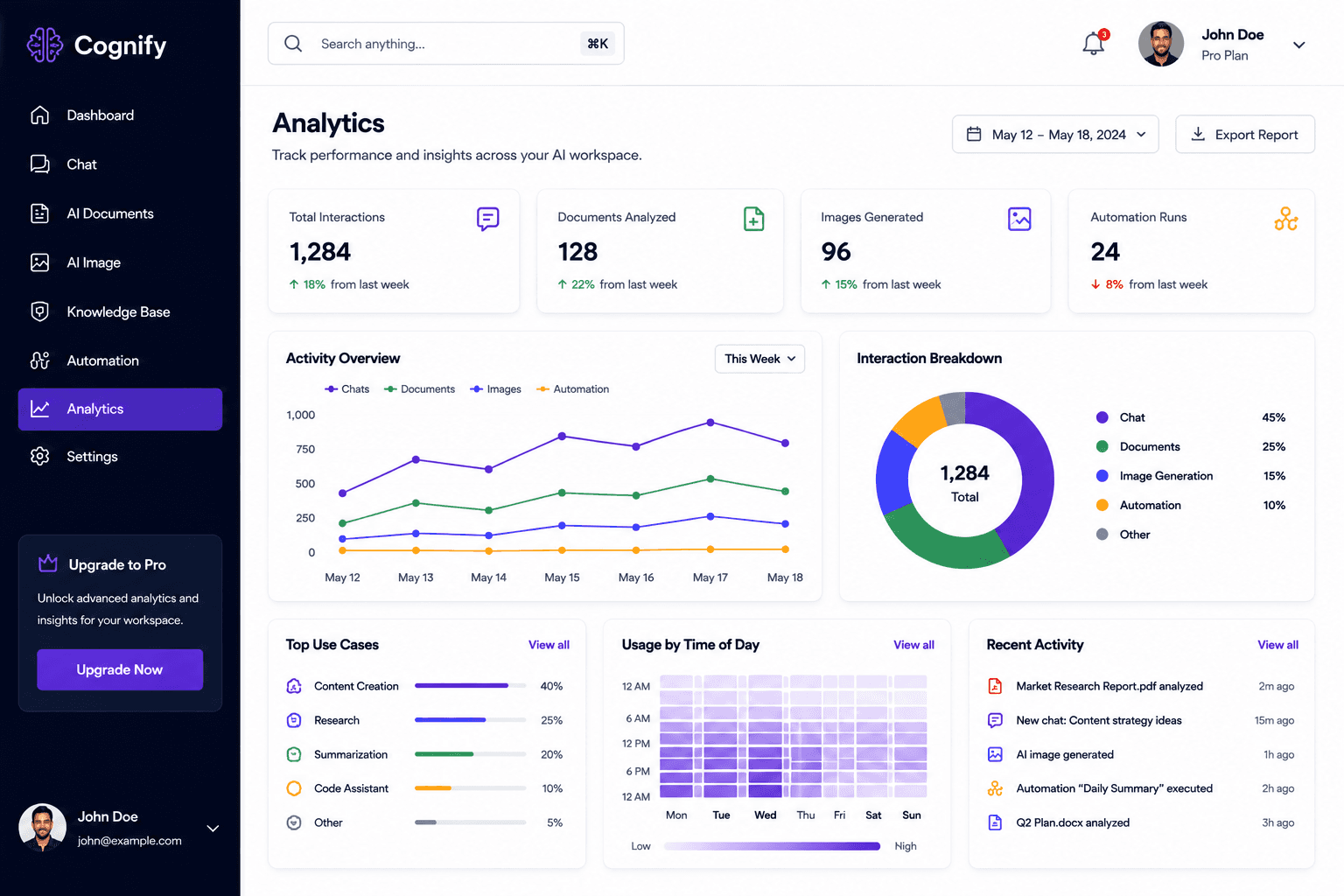Click the Automation orange legend dot
Image resolution: width=1344 pixels, height=896 pixels.
pos(1102,505)
